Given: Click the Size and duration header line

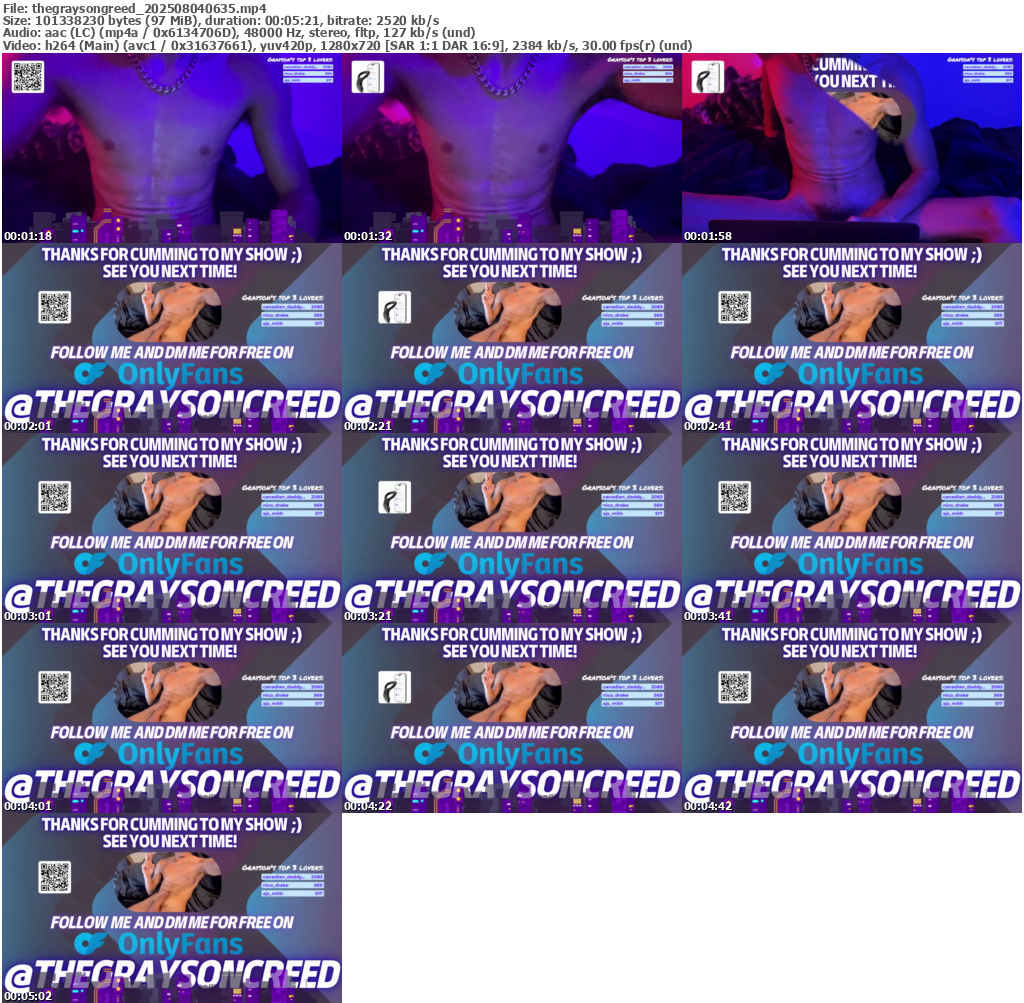Looking at the screenshot, I should pos(221,21).
